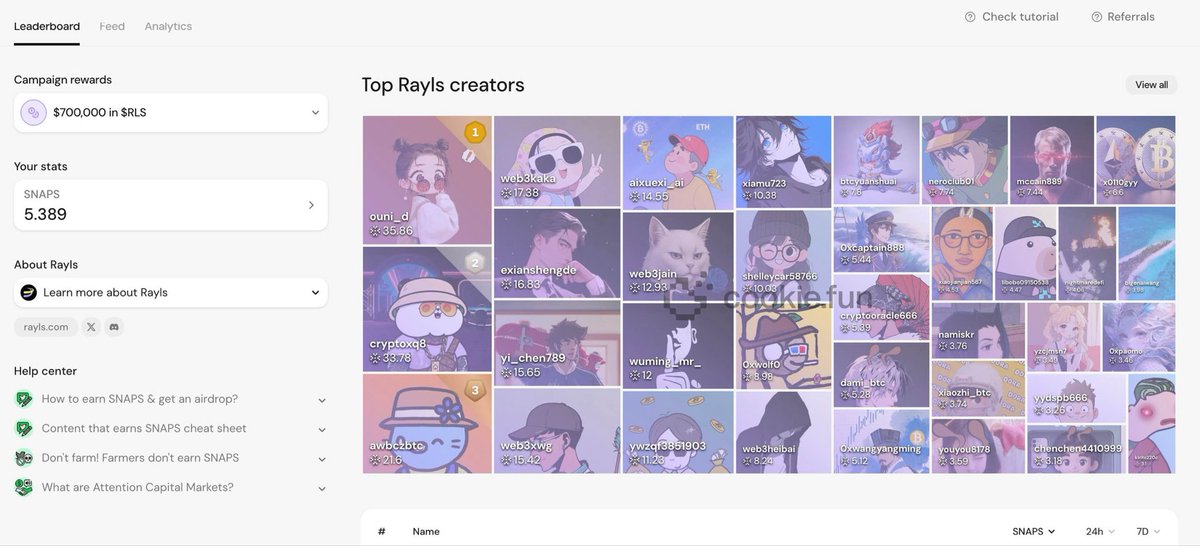1200x546 pixels.
Task: Expand the Learn more about Rayls dropdown
Action: [315, 293]
